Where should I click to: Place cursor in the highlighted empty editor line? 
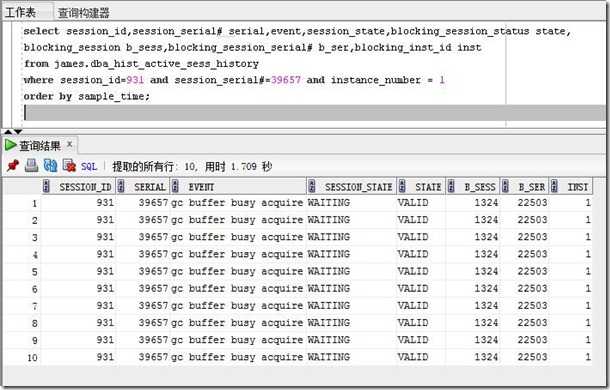pyautogui.click(x=314, y=112)
